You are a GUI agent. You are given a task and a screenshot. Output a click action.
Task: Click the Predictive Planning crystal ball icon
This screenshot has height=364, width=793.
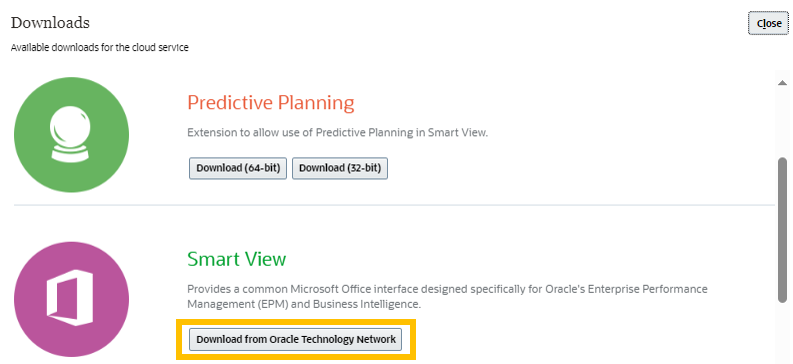(x=71, y=134)
